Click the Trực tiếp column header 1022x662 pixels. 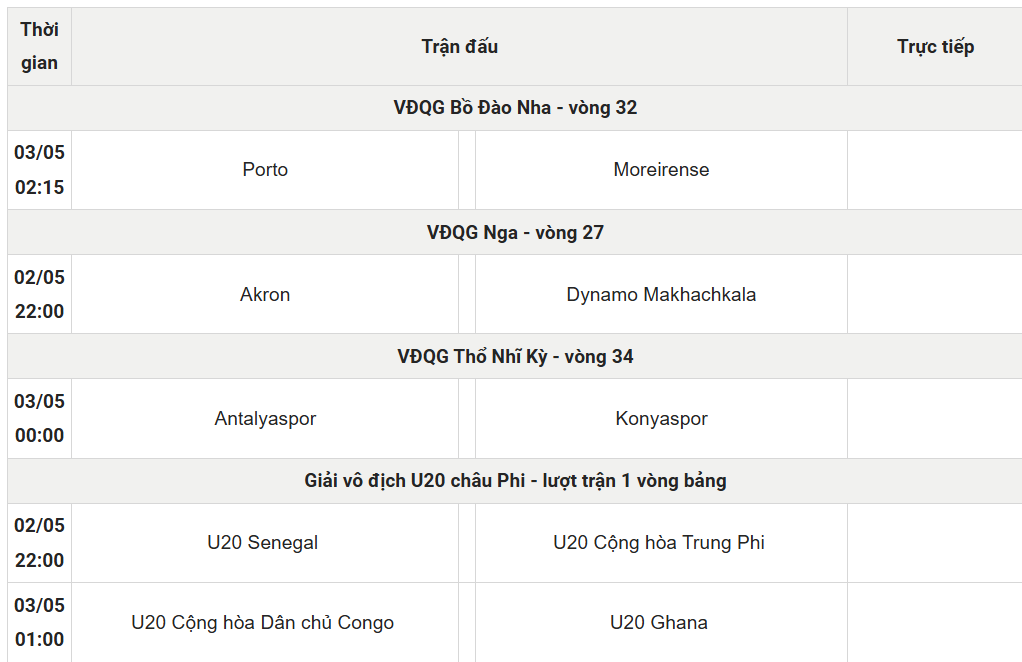click(935, 46)
